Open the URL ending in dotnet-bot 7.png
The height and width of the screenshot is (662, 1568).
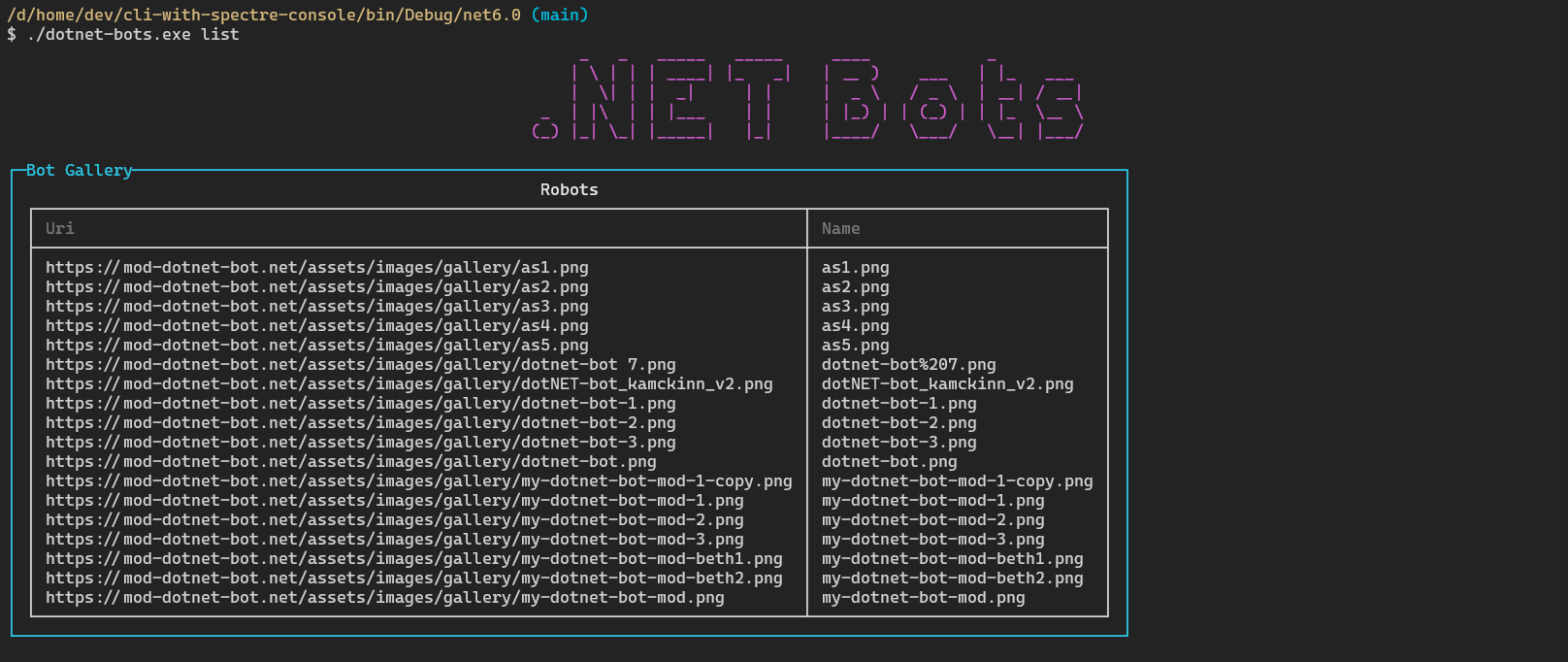pyautogui.click(x=361, y=364)
